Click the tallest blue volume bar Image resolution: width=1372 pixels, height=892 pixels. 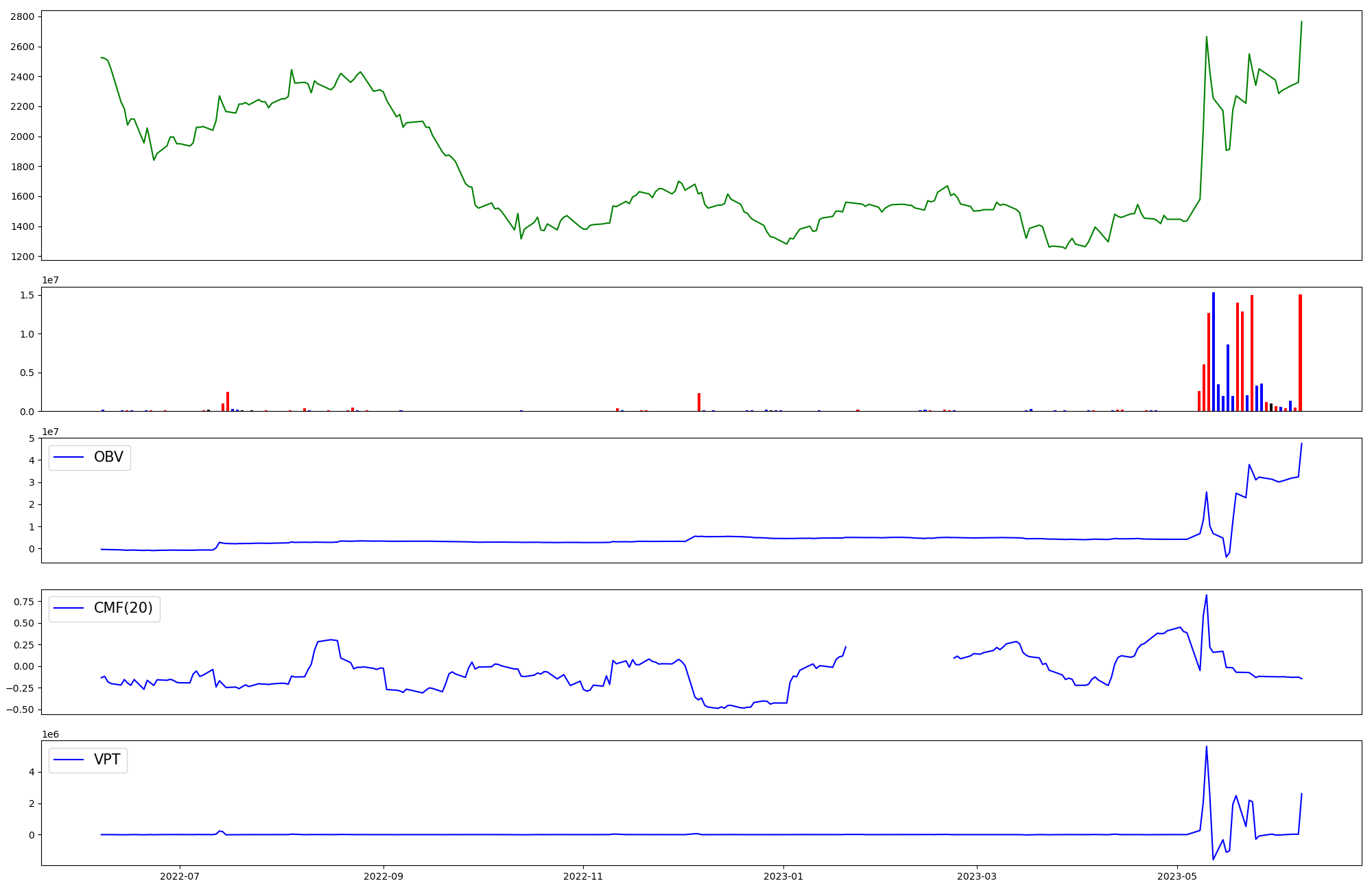point(1214,351)
